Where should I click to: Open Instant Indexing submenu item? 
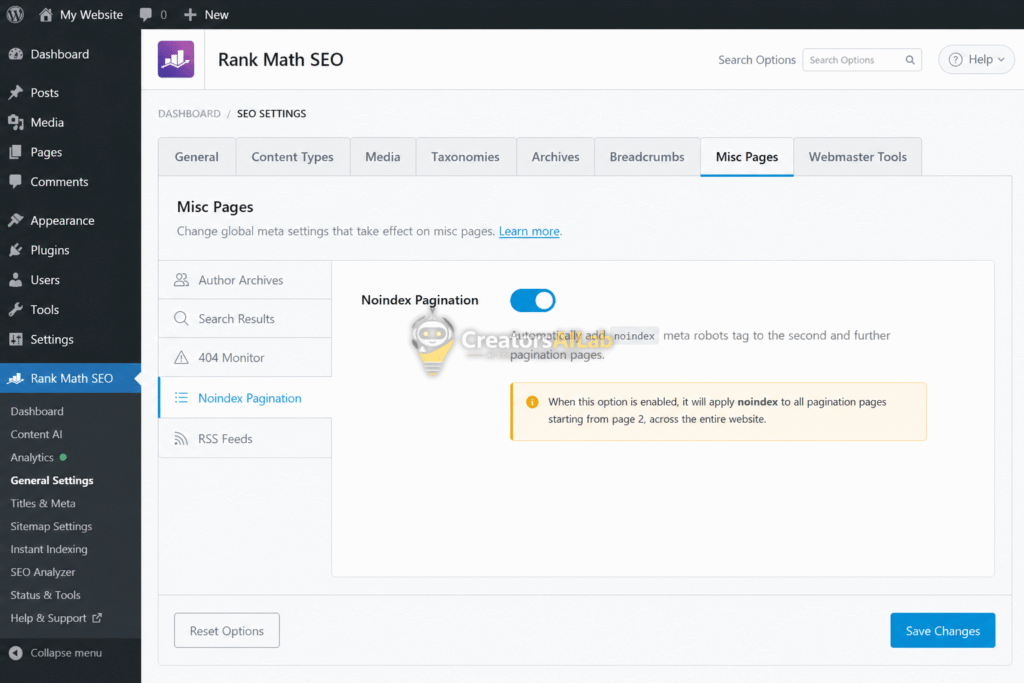[49, 549]
